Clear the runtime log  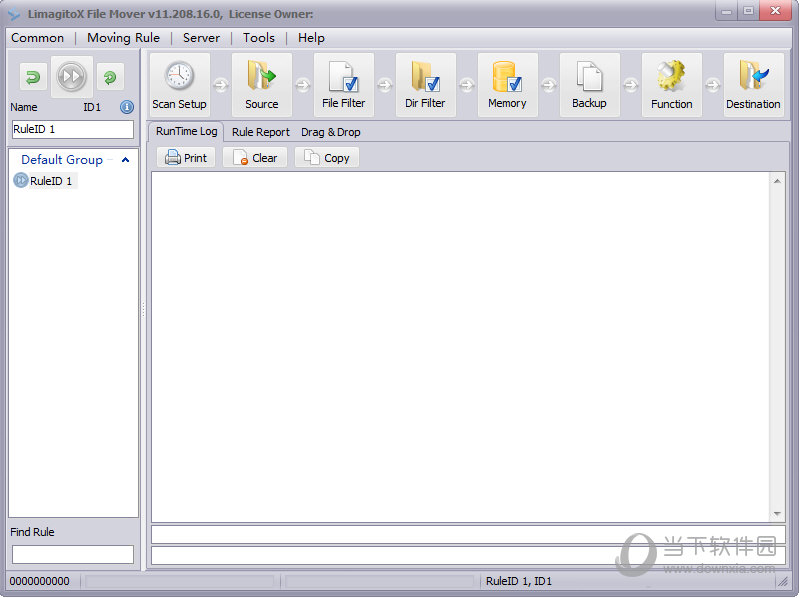255,158
